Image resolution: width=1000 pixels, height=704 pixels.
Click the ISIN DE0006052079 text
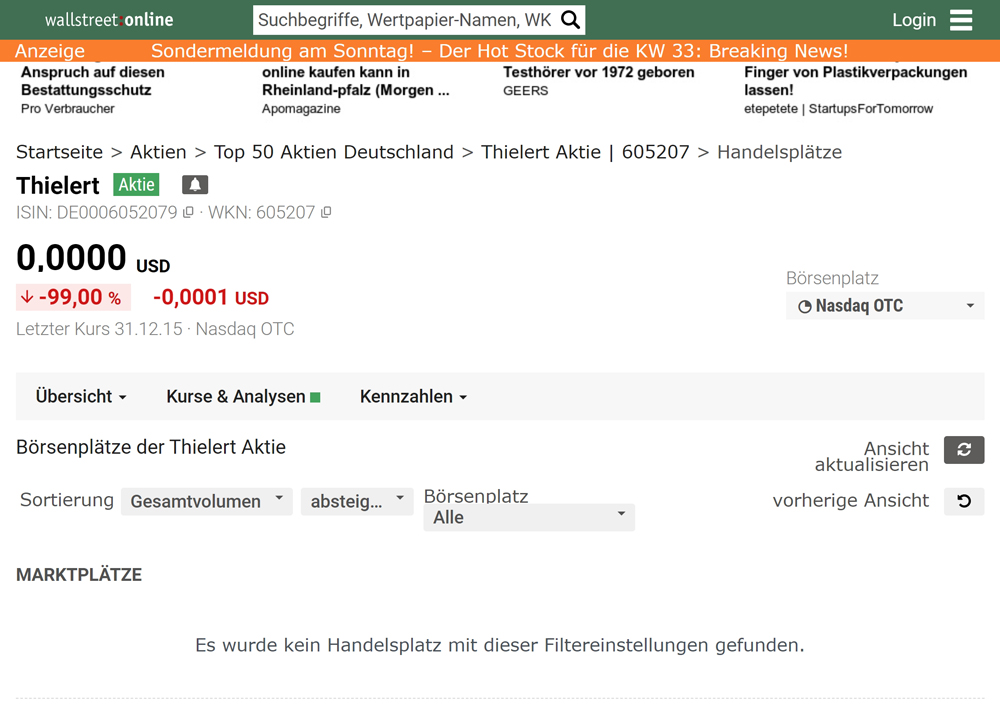pyautogui.click(x=97, y=212)
